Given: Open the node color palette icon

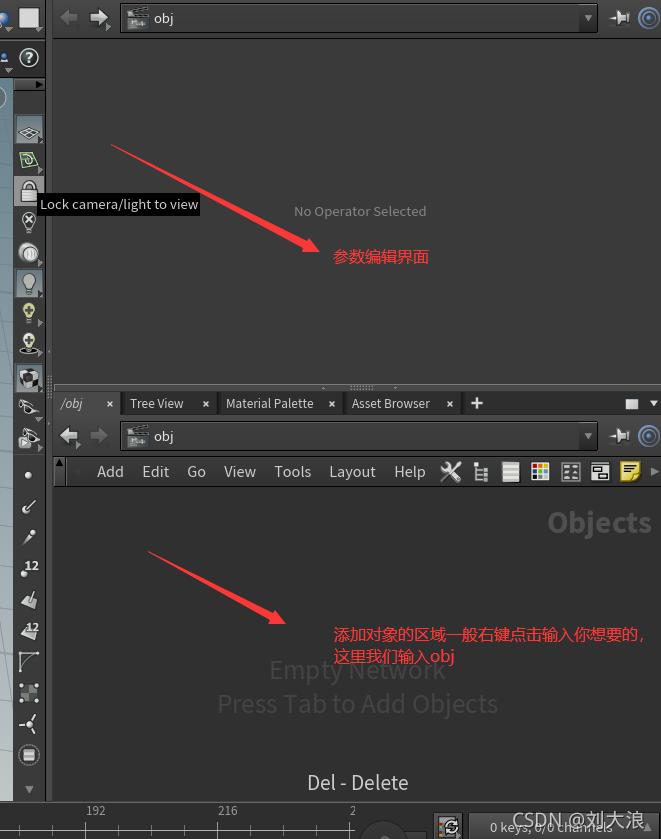Looking at the screenshot, I should point(540,472).
